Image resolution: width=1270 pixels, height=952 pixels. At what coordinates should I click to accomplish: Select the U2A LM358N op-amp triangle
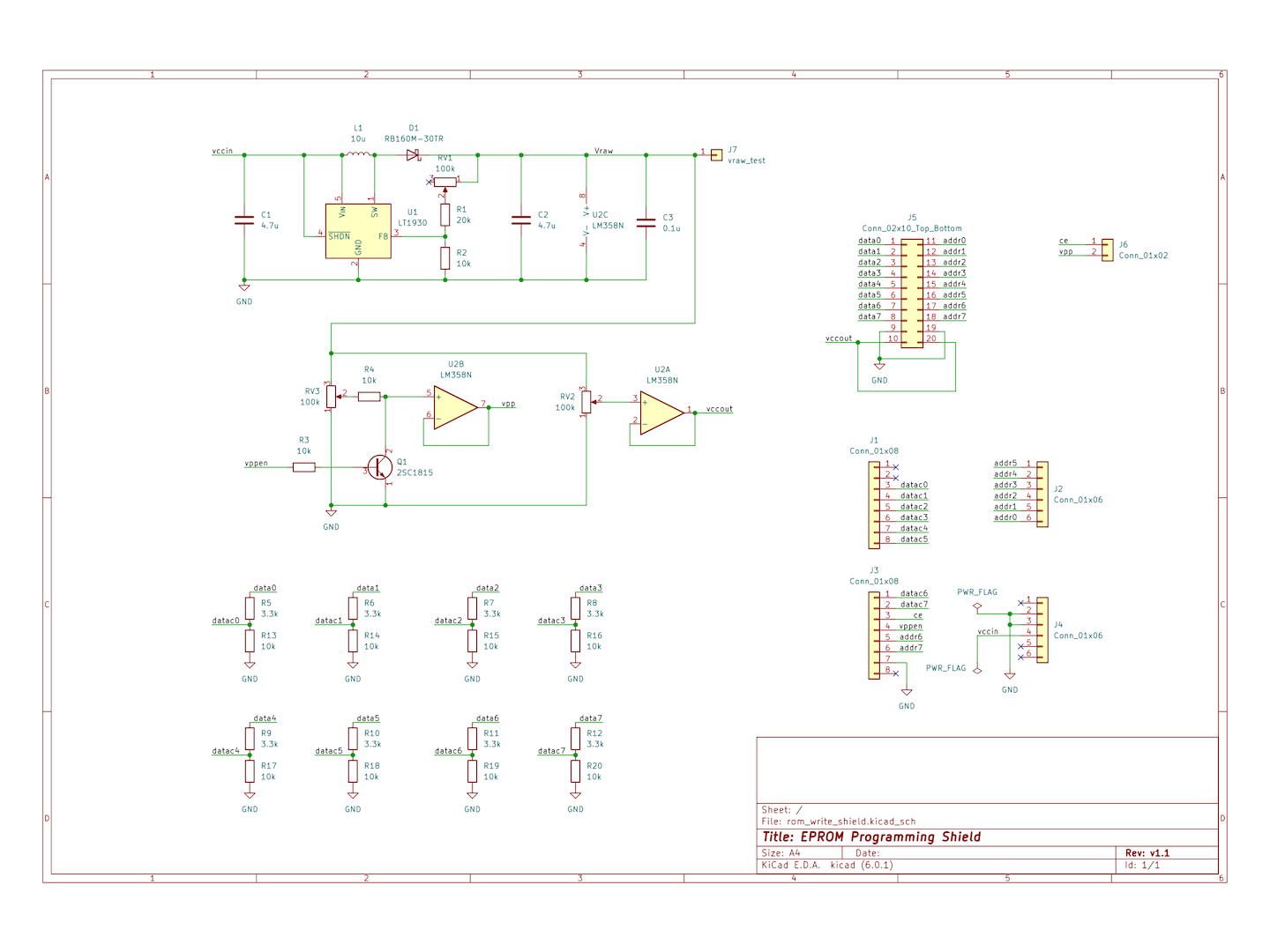pos(661,412)
